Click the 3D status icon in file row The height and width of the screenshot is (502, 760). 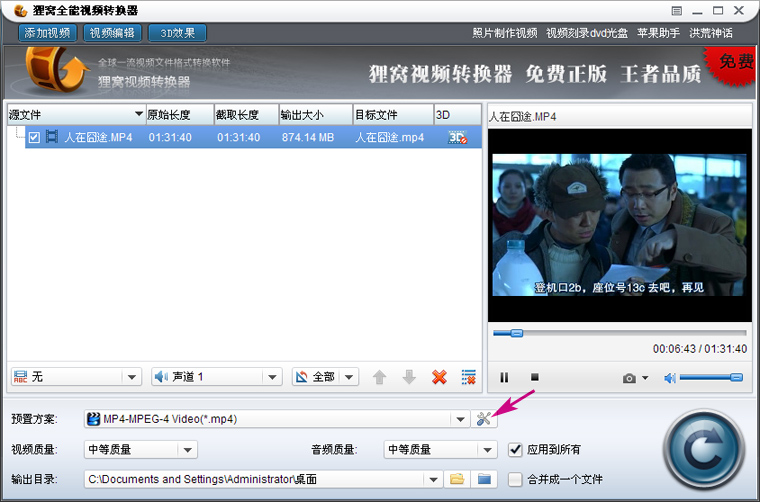[458, 137]
